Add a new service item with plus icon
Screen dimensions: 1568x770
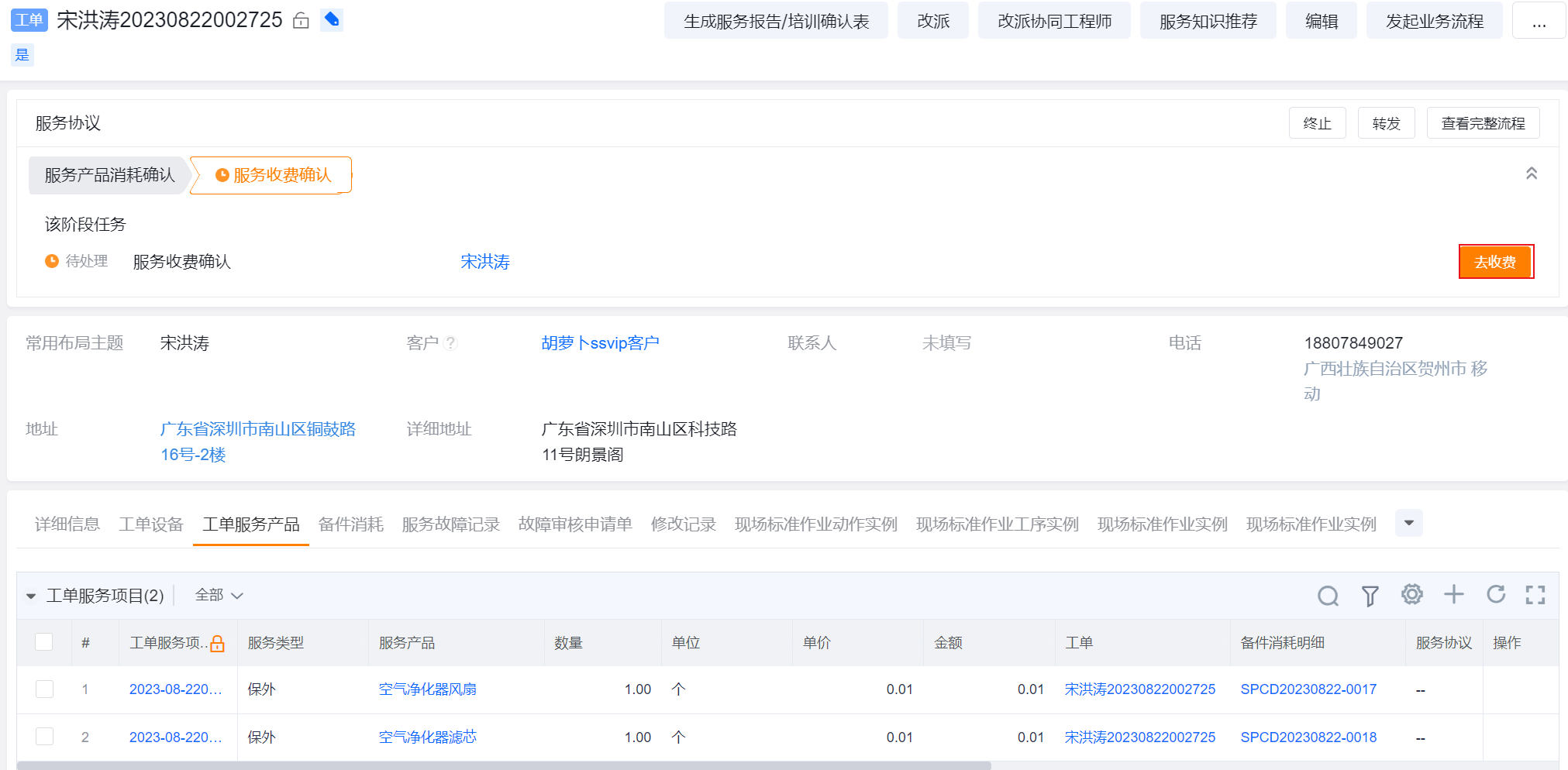coord(1453,594)
